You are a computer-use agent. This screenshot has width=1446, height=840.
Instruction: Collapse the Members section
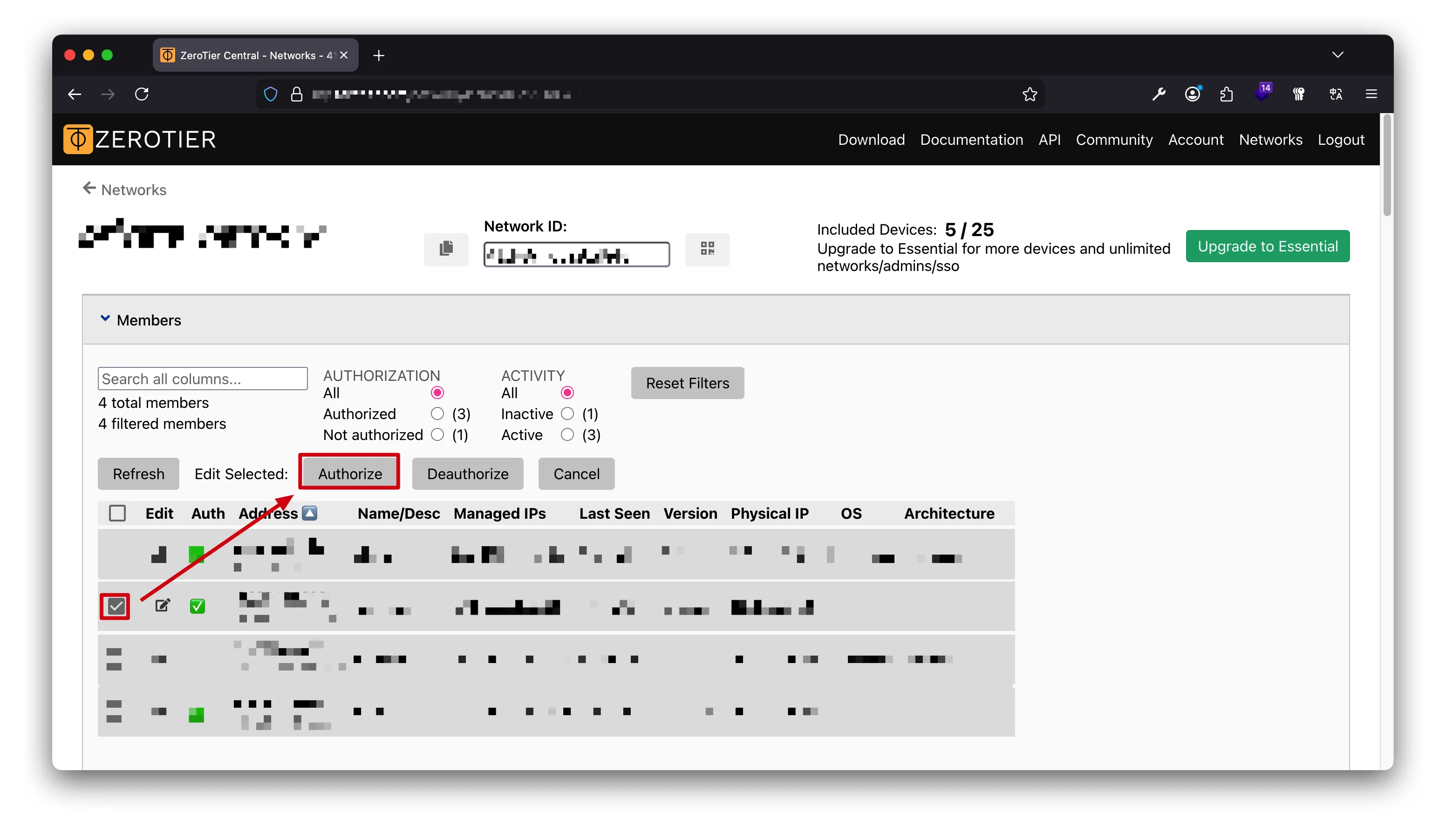105,319
